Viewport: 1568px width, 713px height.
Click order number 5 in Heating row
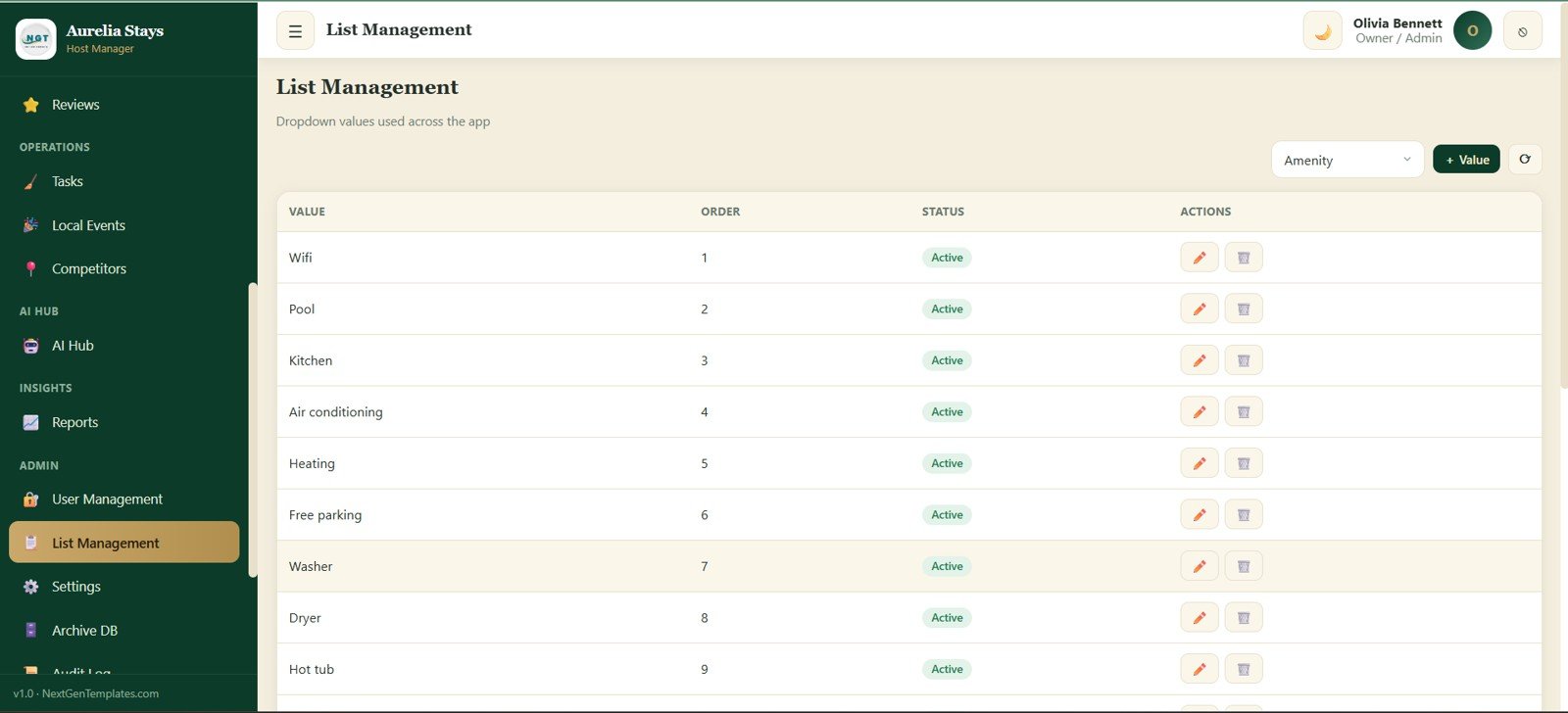click(705, 463)
